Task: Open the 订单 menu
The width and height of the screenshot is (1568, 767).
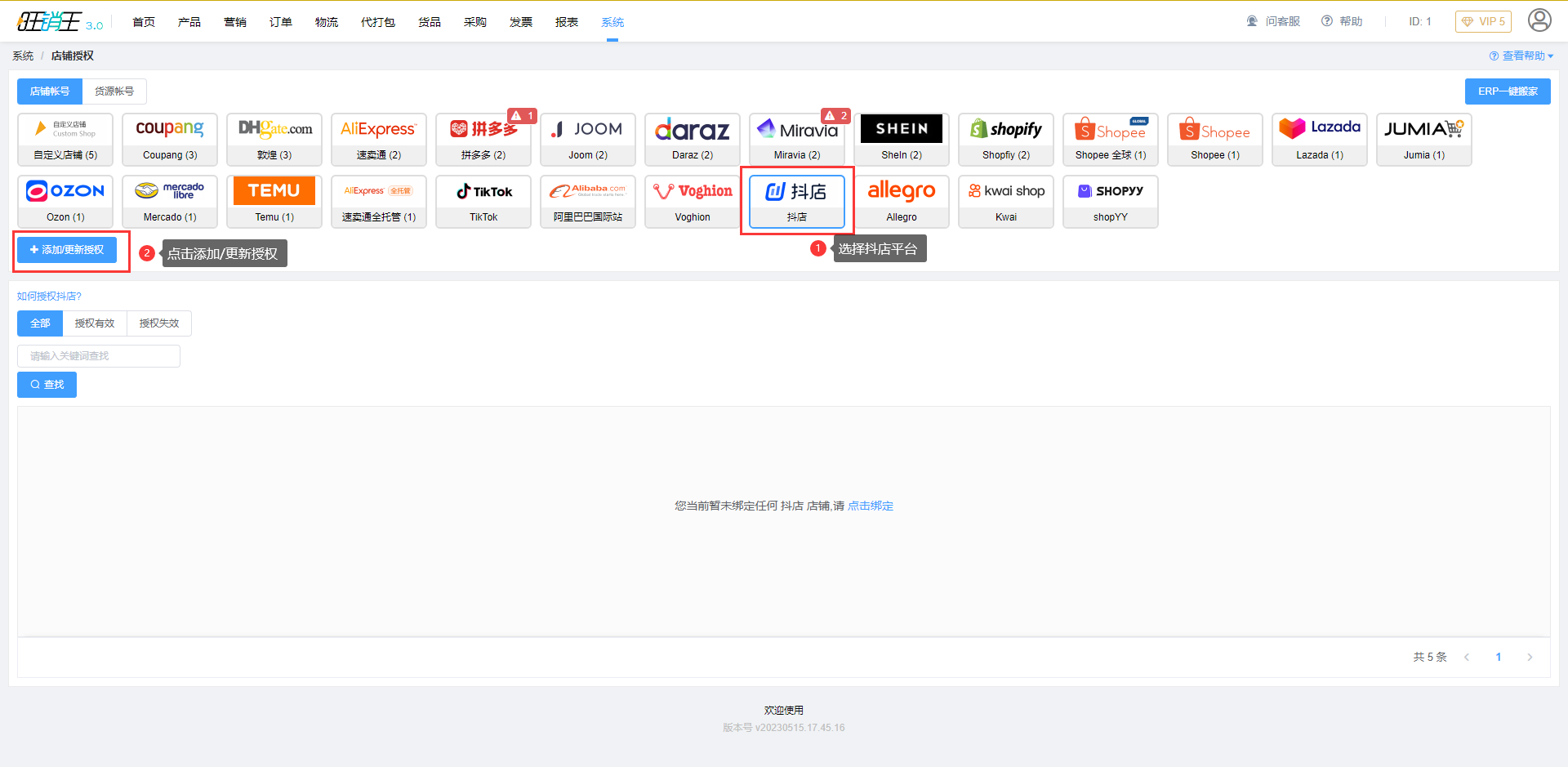Action: pyautogui.click(x=281, y=22)
